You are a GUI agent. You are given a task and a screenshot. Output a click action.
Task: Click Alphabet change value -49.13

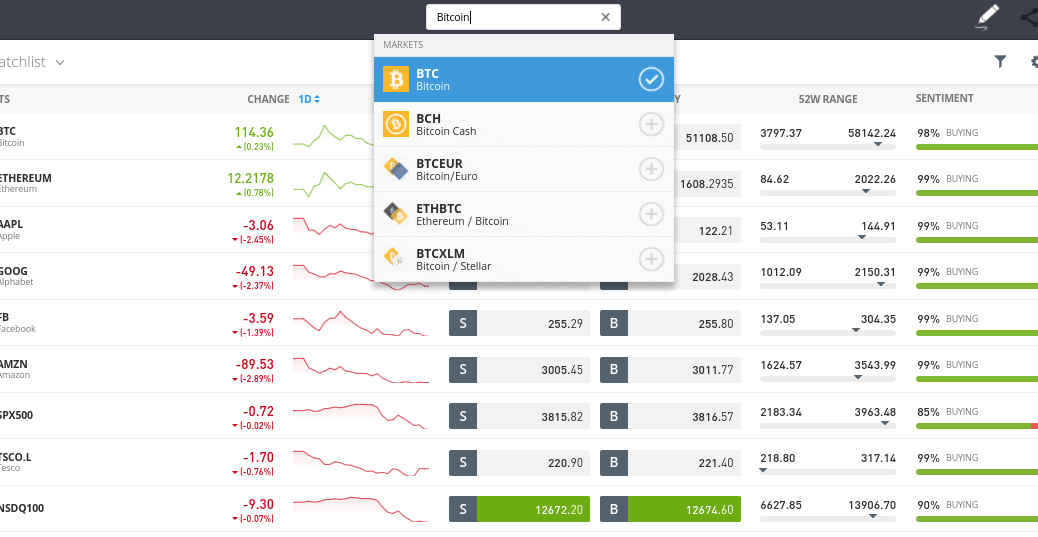click(254, 271)
